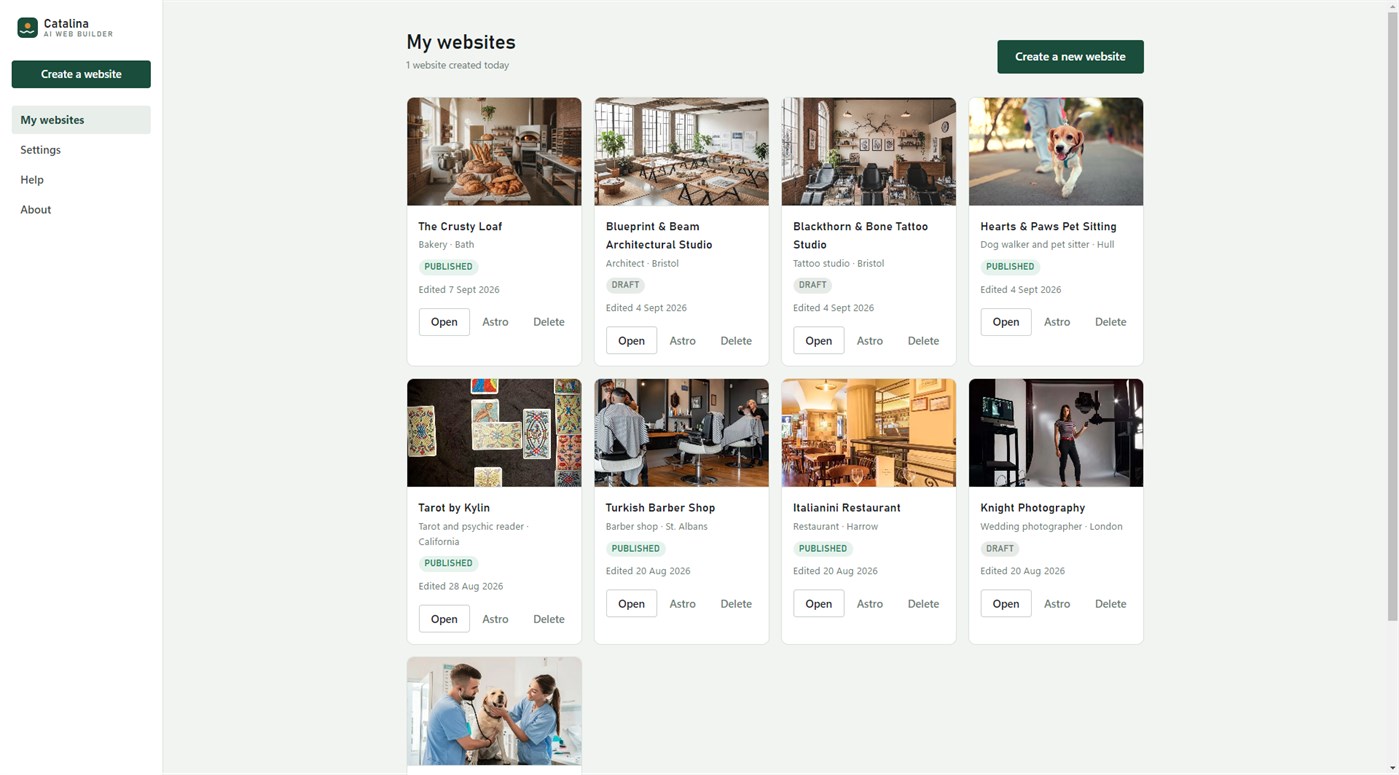
Task: Click the sidebar Create a website button
Action: tap(81, 74)
